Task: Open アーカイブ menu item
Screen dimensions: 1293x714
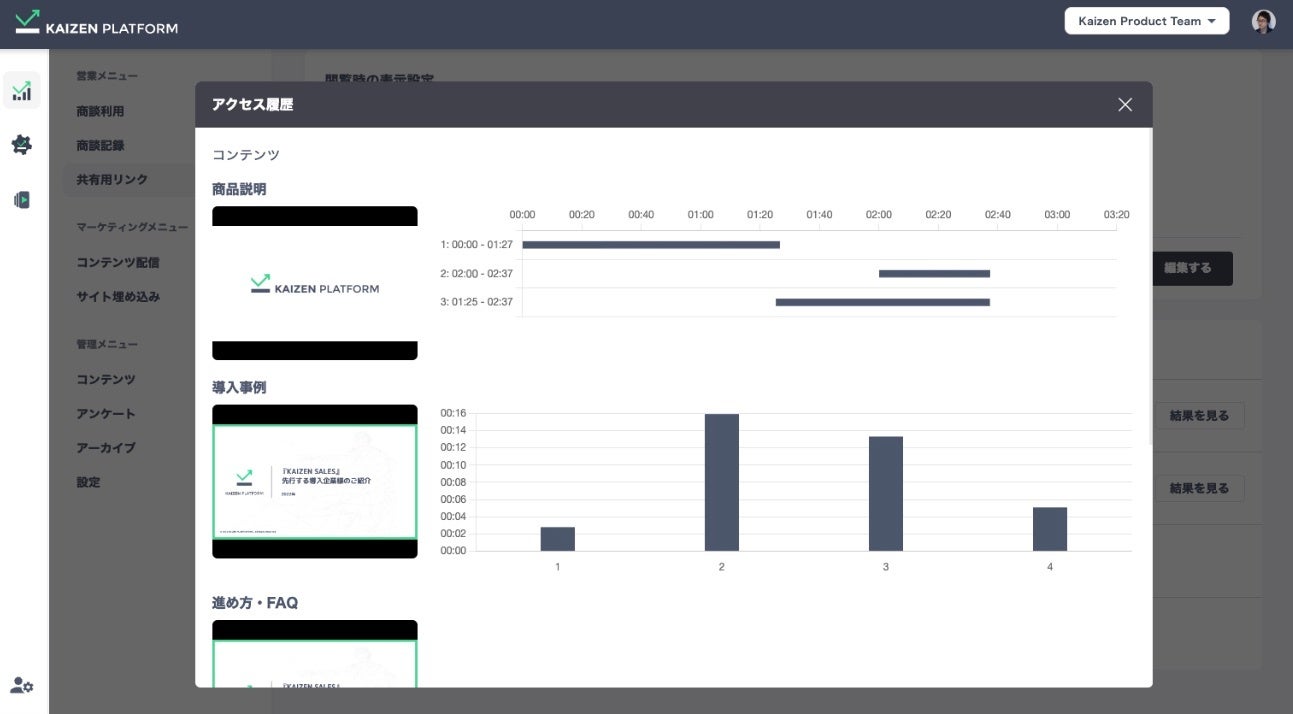Action: (106, 448)
